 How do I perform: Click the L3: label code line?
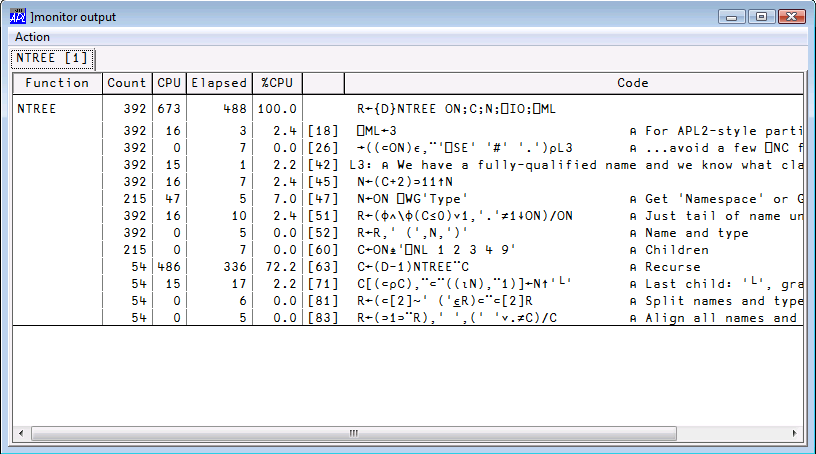[x=576, y=165]
